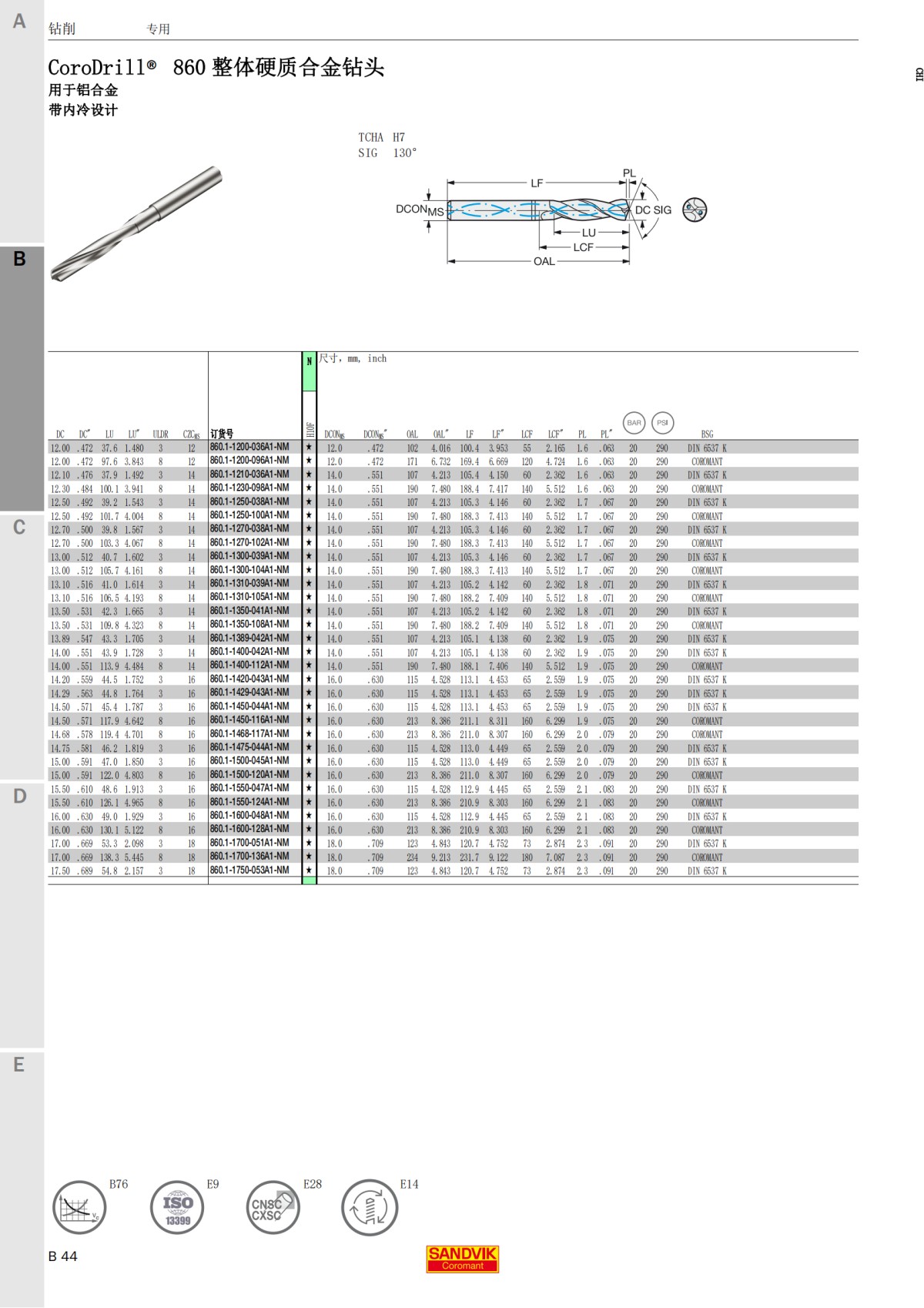The height and width of the screenshot is (1308, 924).
Task: Click the 订货号 column header
Action: point(222,434)
